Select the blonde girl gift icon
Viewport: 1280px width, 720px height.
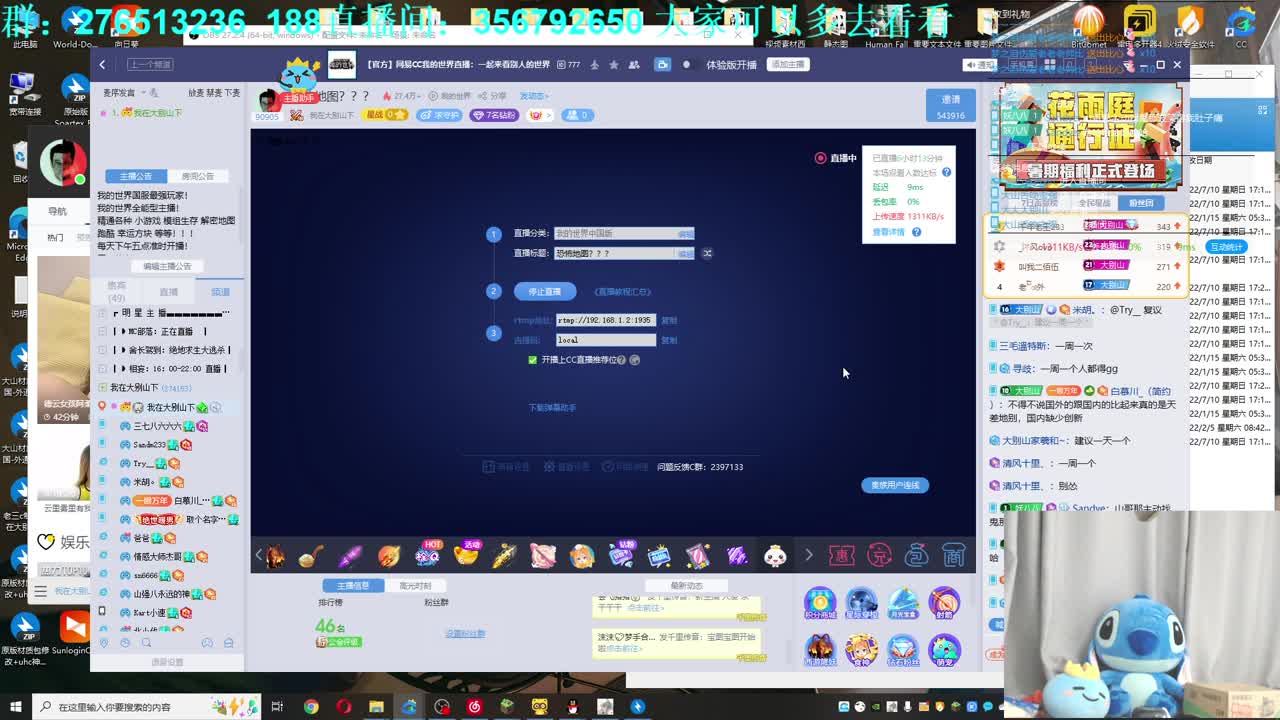coord(582,555)
